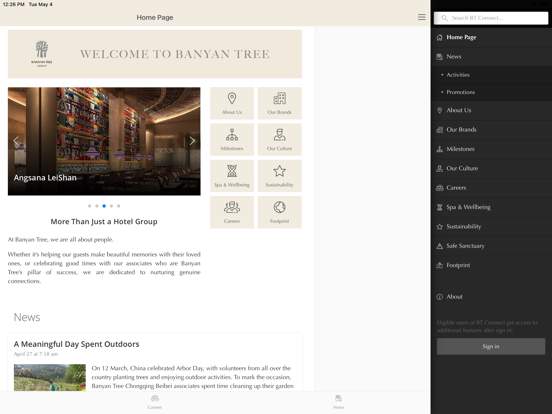Select first carousel pagination dot
The height and width of the screenshot is (414, 552).
point(89,206)
